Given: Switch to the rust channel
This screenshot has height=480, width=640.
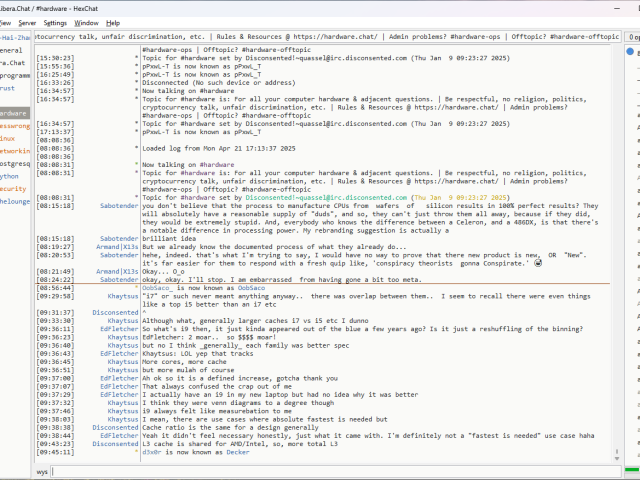Looking at the screenshot, I should (14, 88).
